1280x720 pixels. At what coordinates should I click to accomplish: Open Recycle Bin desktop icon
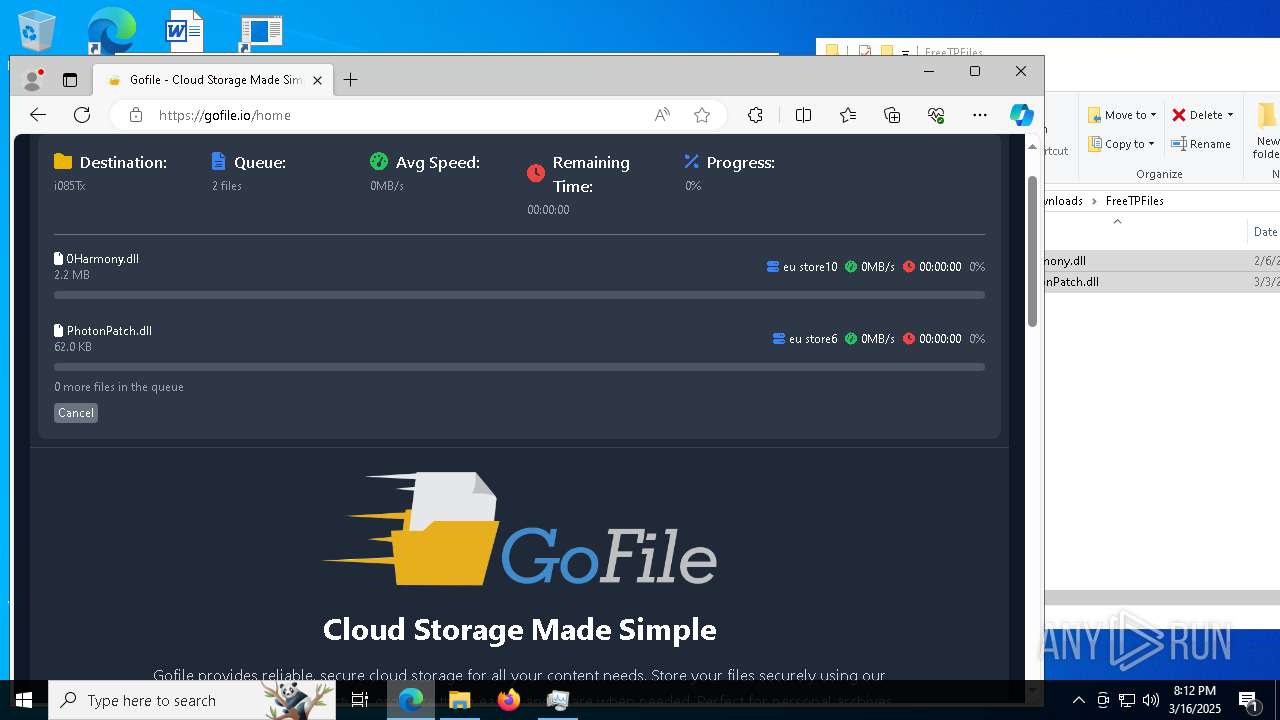37,30
